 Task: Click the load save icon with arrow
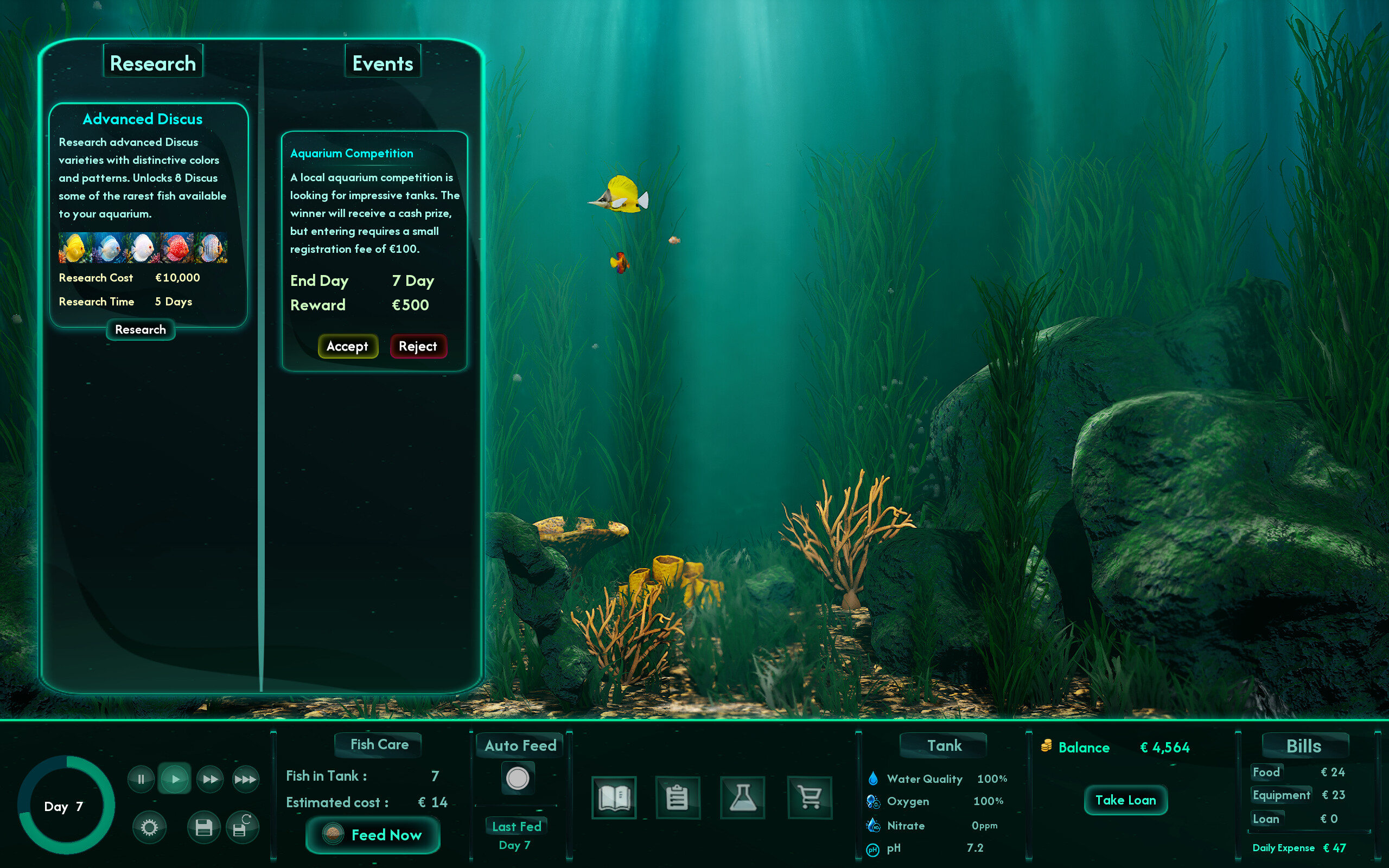[241, 827]
